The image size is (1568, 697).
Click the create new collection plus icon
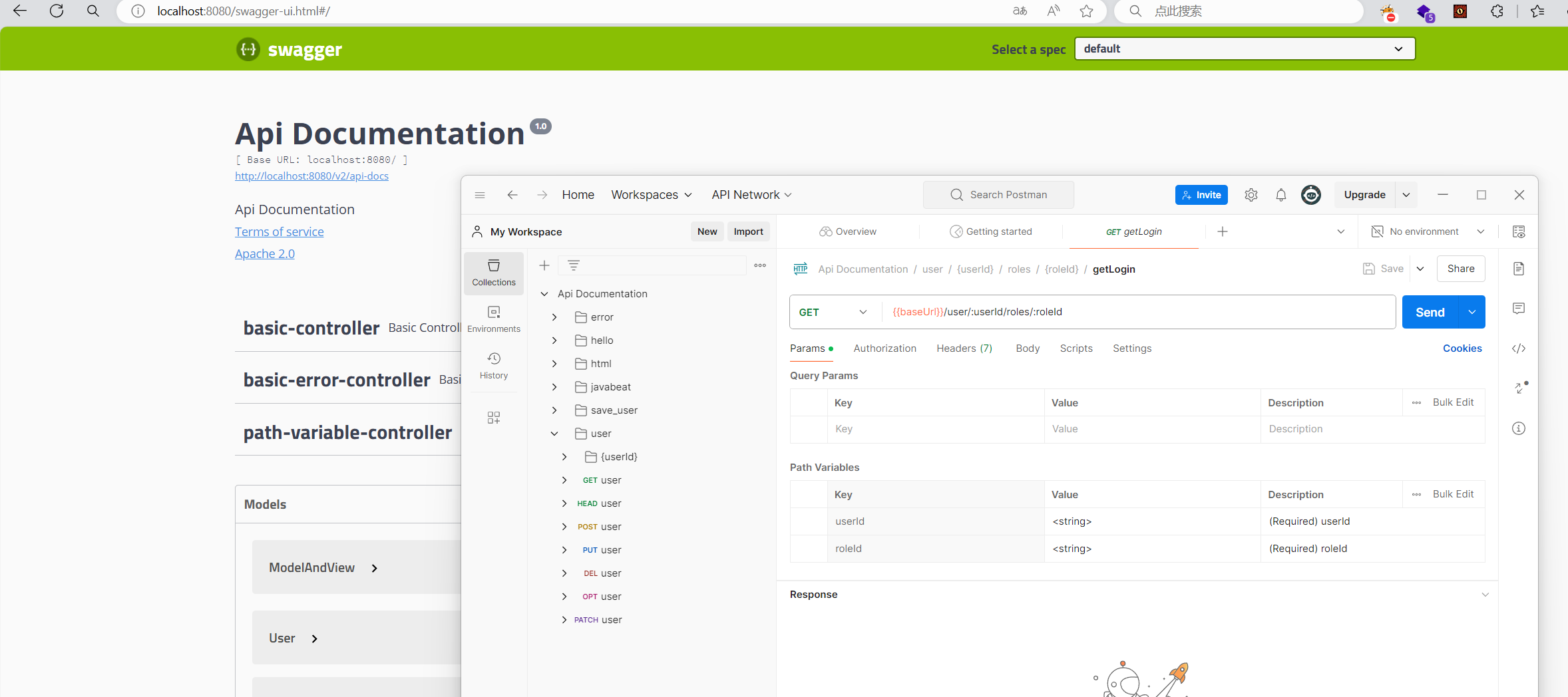pyautogui.click(x=544, y=265)
